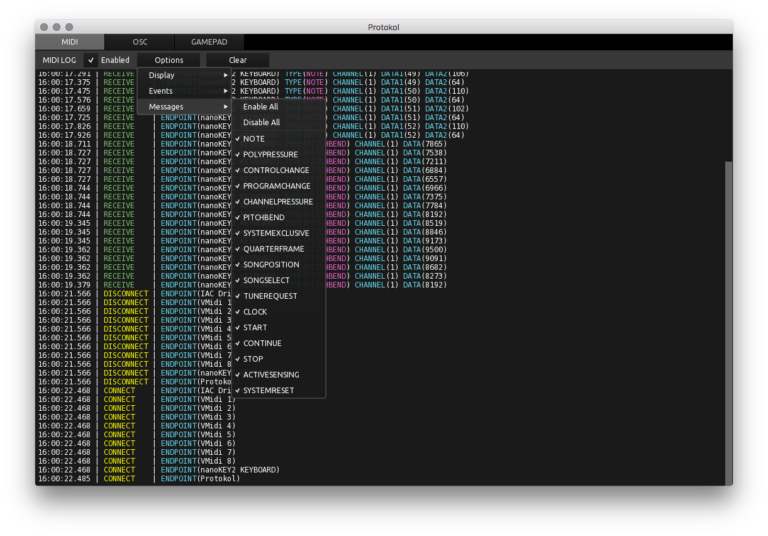
Task: Toggle CHANNELPRESSURE message filter
Action: [278, 201]
